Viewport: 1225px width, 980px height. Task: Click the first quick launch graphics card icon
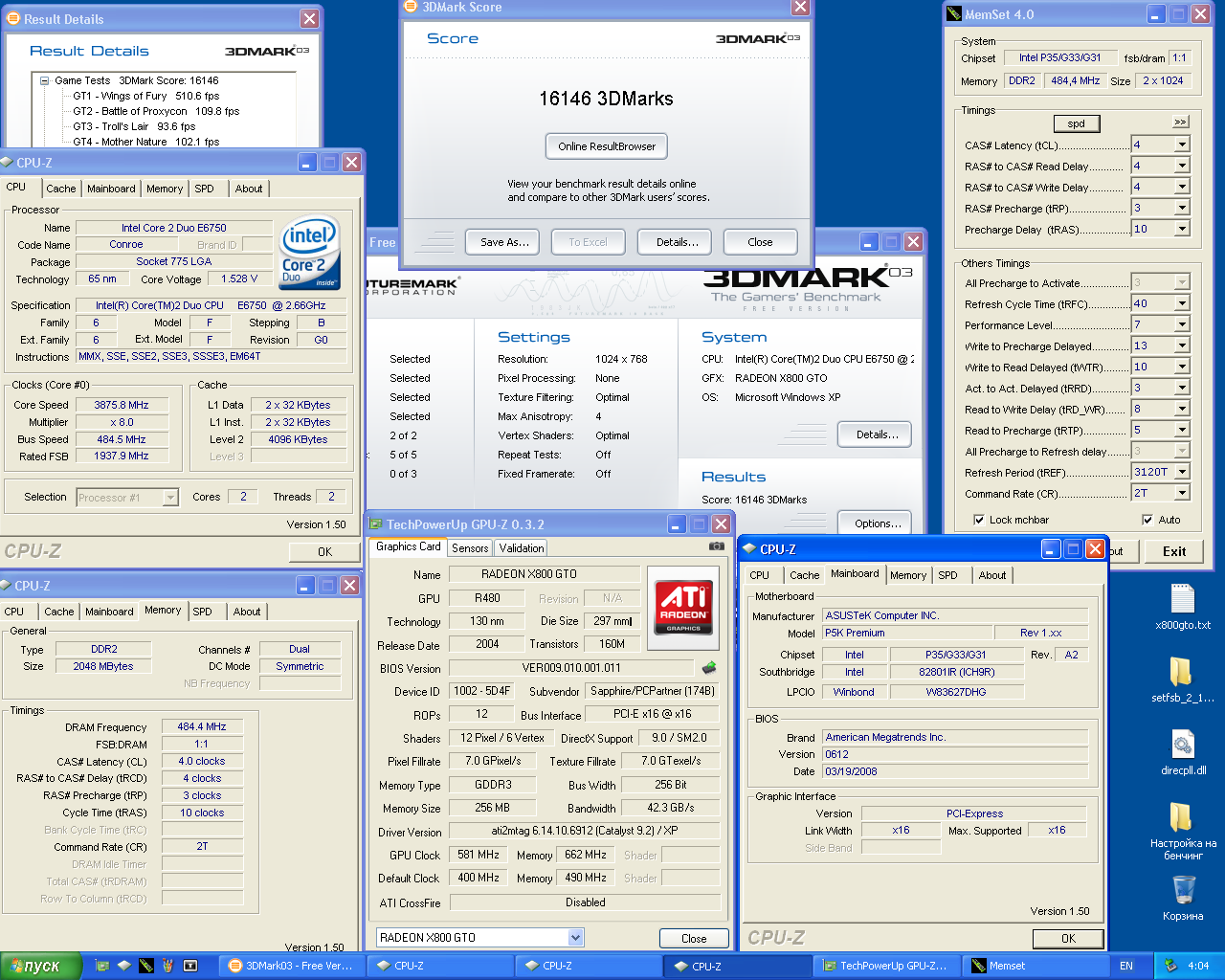[102, 966]
